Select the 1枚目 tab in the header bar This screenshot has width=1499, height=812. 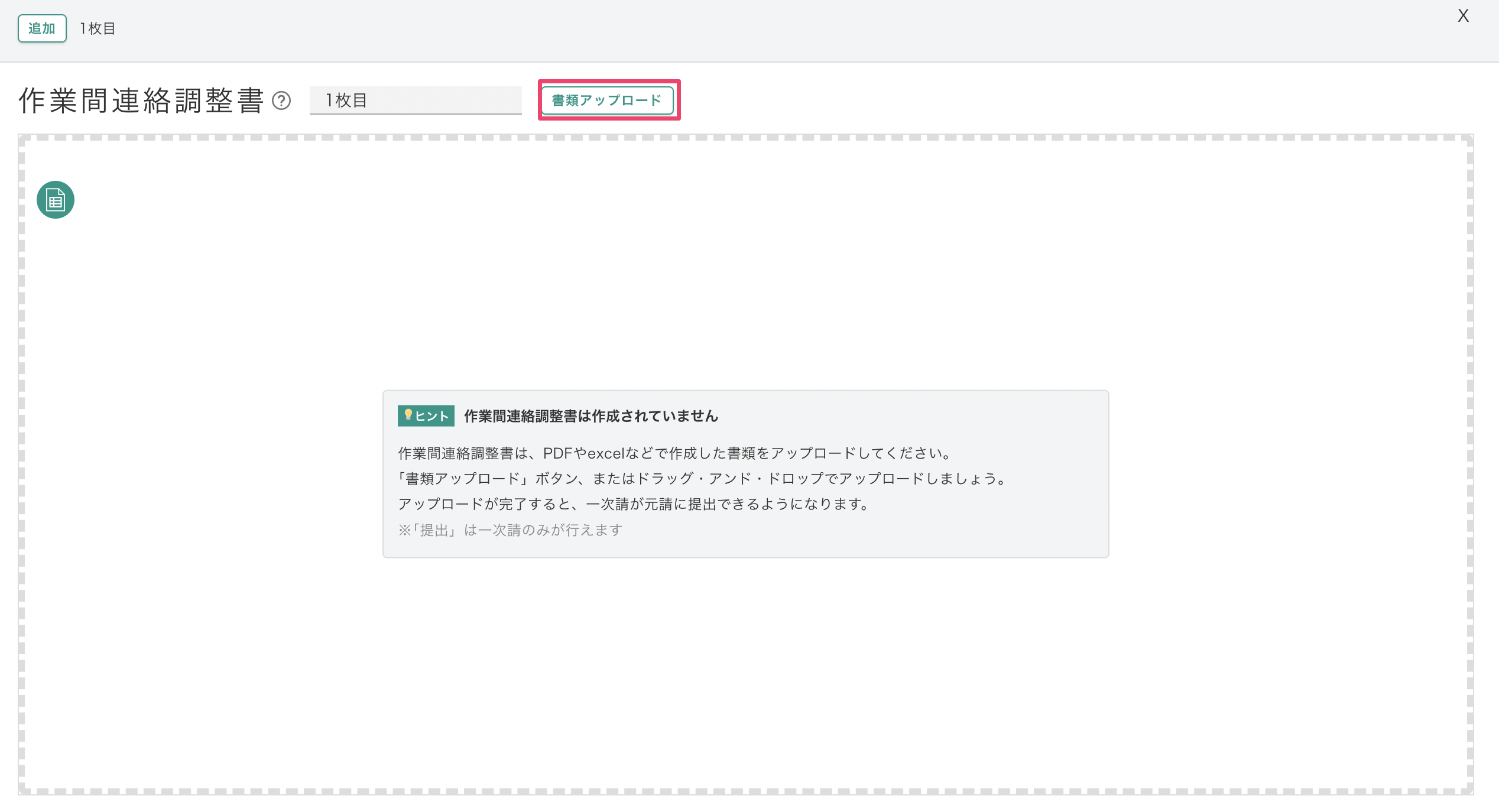tap(97, 28)
